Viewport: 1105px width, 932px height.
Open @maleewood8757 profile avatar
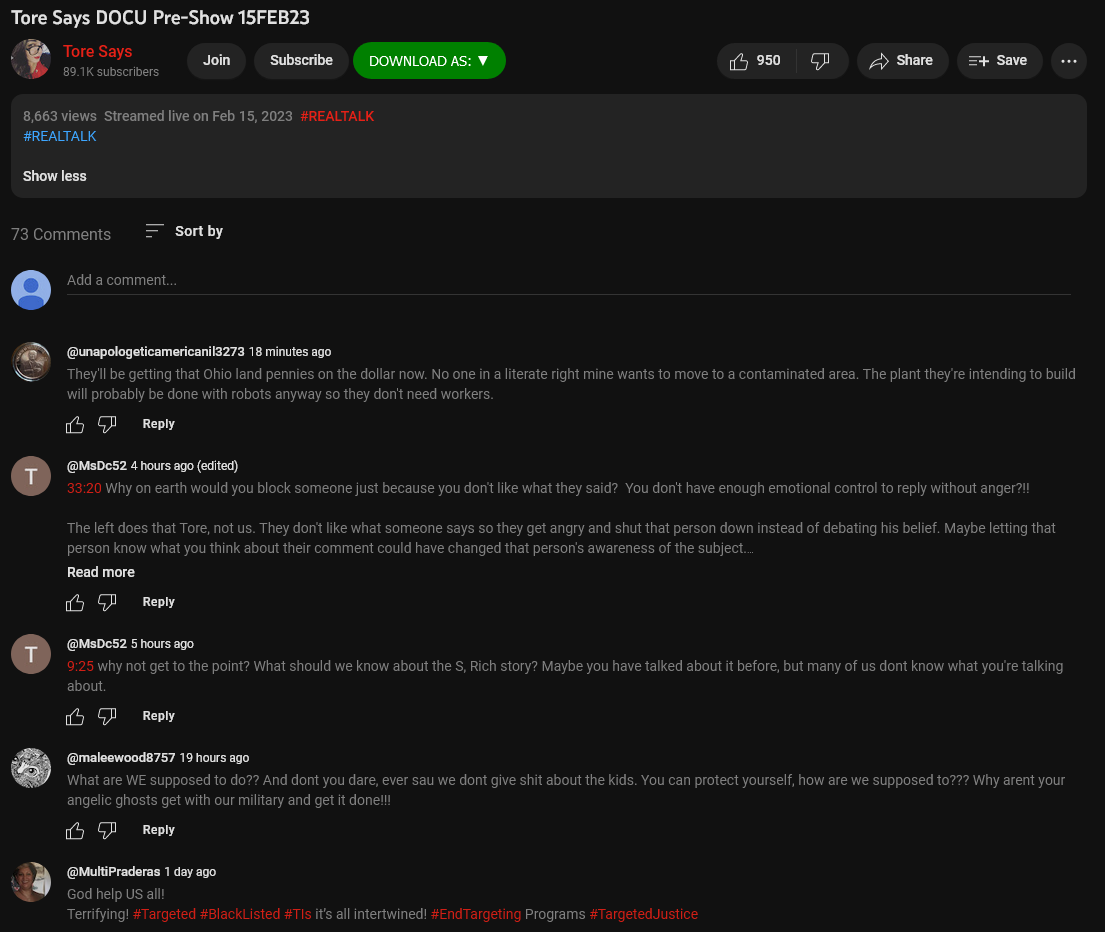pos(31,768)
